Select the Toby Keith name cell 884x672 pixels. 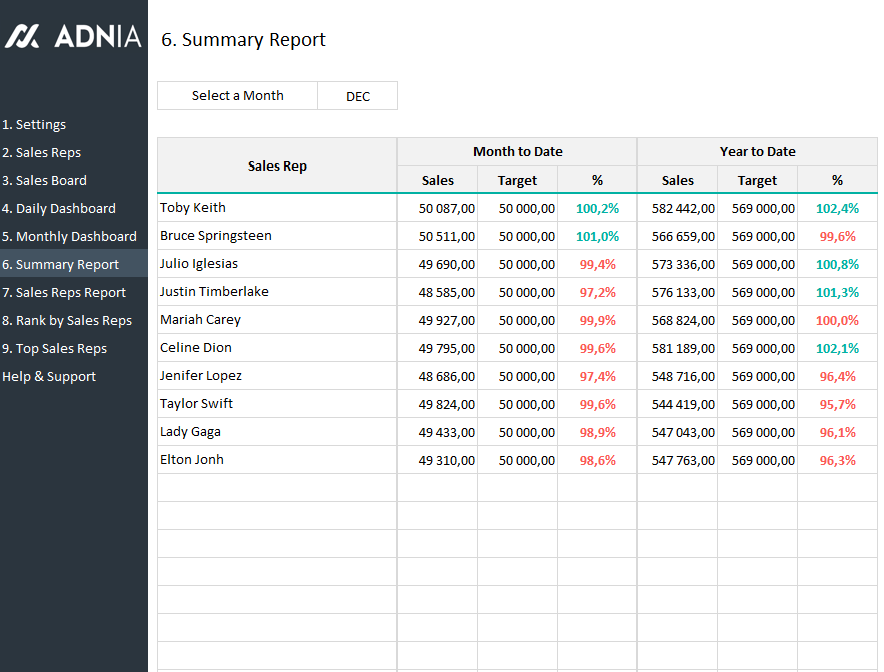[193, 208]
